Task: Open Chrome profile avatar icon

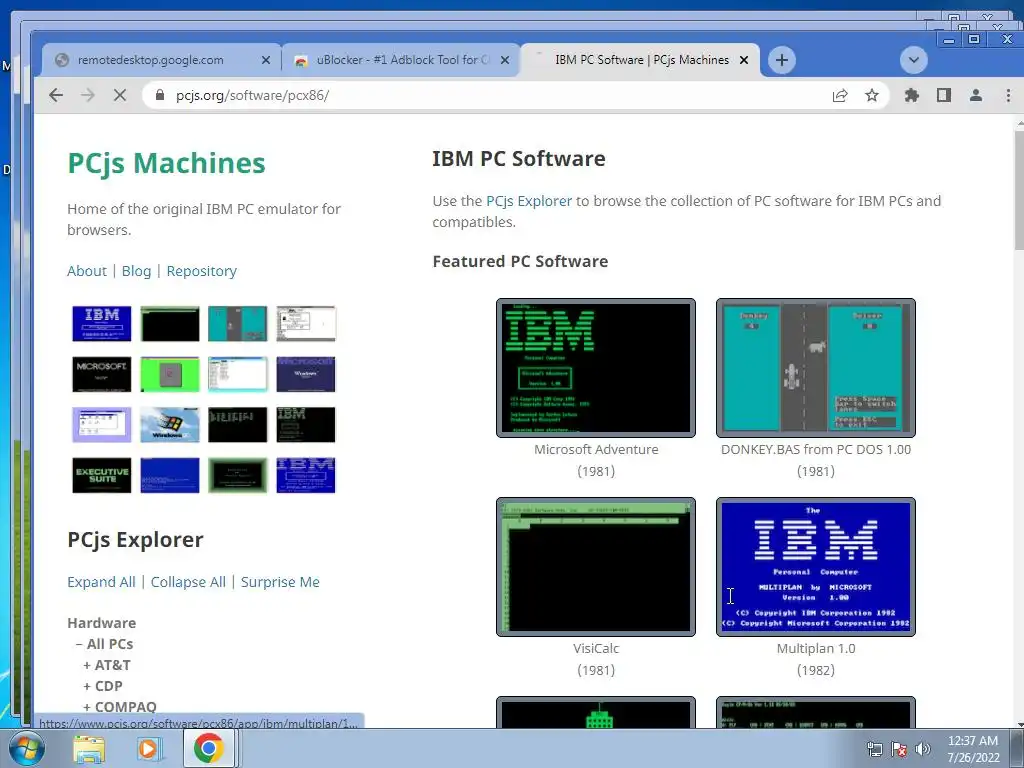Action: click(976, 95)
